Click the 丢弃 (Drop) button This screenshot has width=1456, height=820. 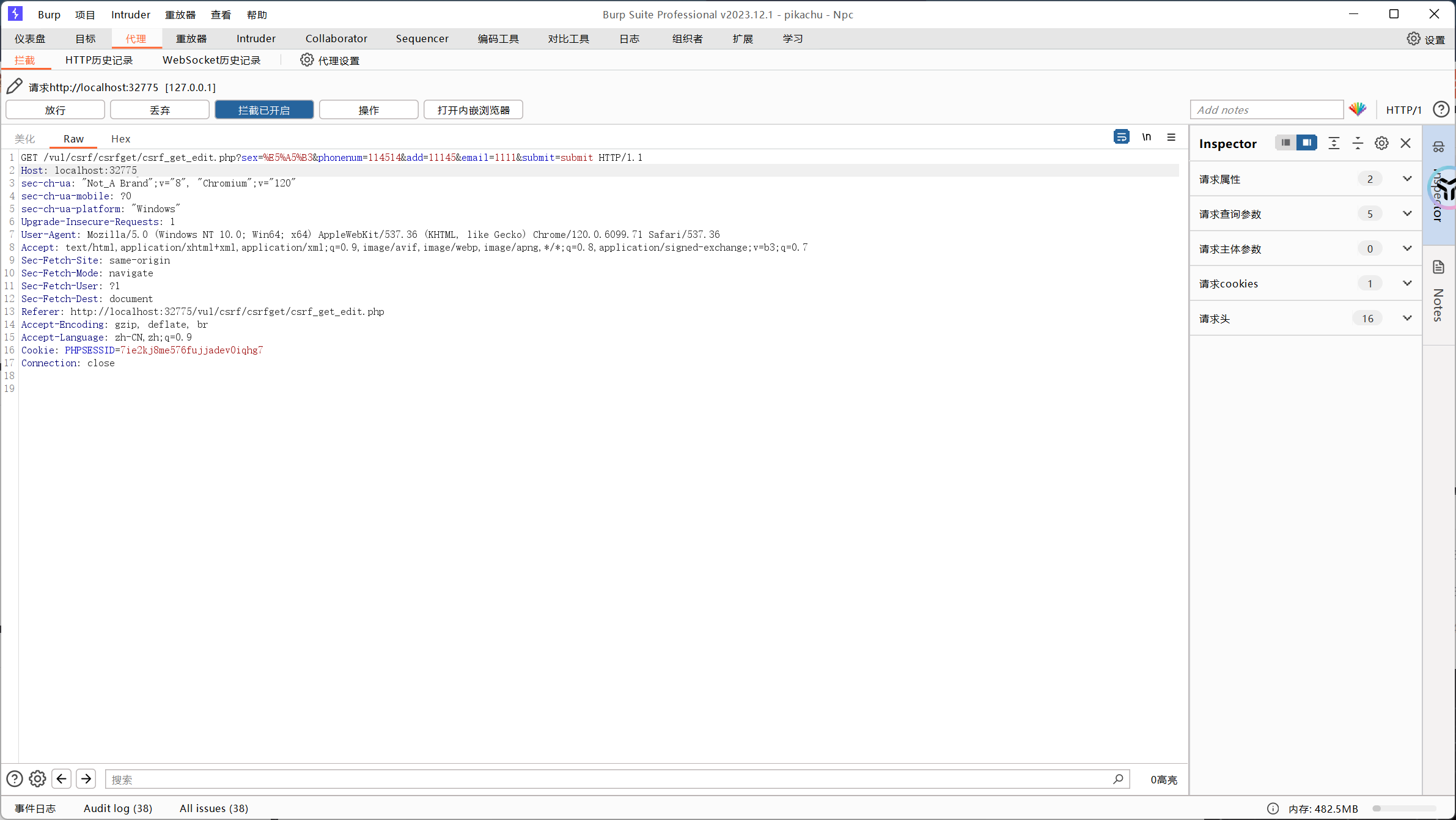tap(160, 110)
